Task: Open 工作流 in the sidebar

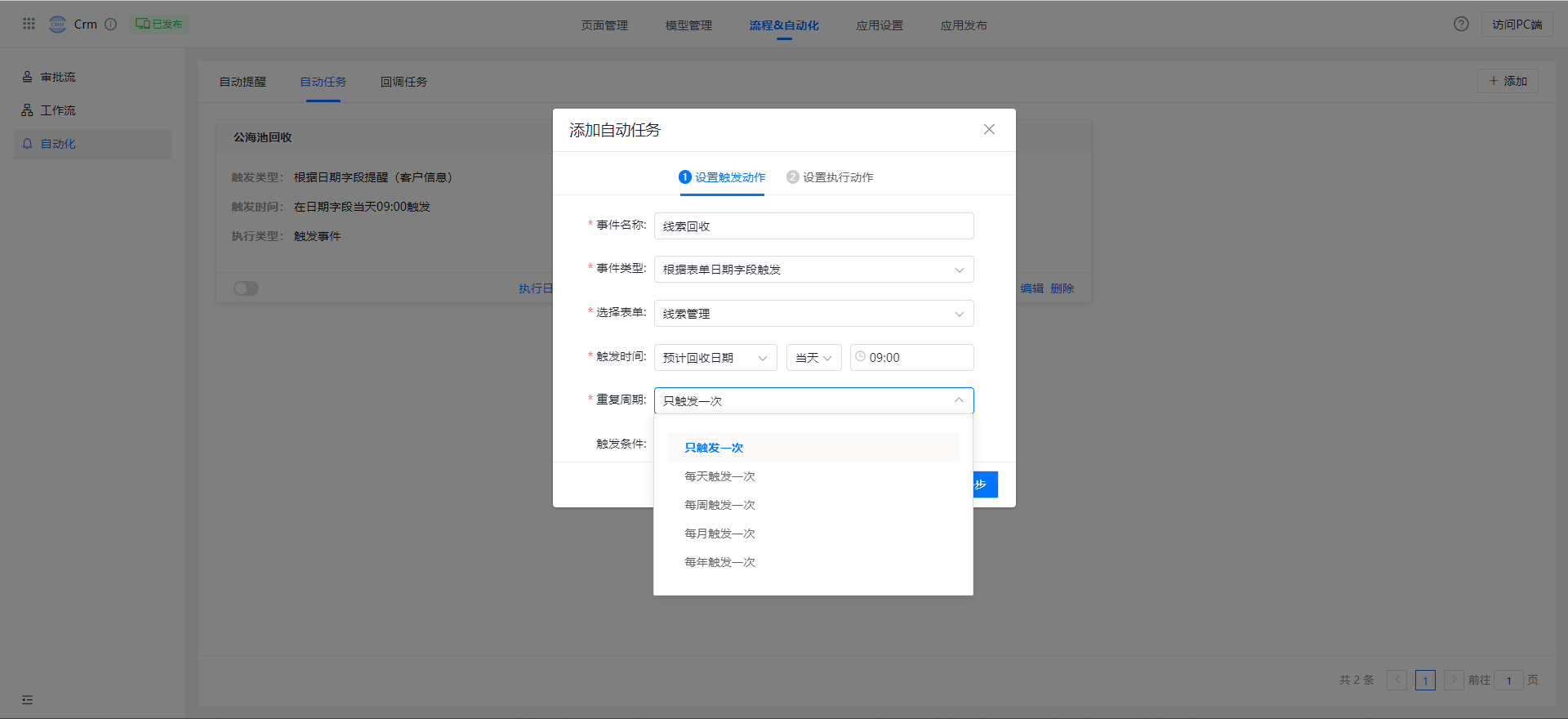Action: pyautogui.click(x=92, y=110)
